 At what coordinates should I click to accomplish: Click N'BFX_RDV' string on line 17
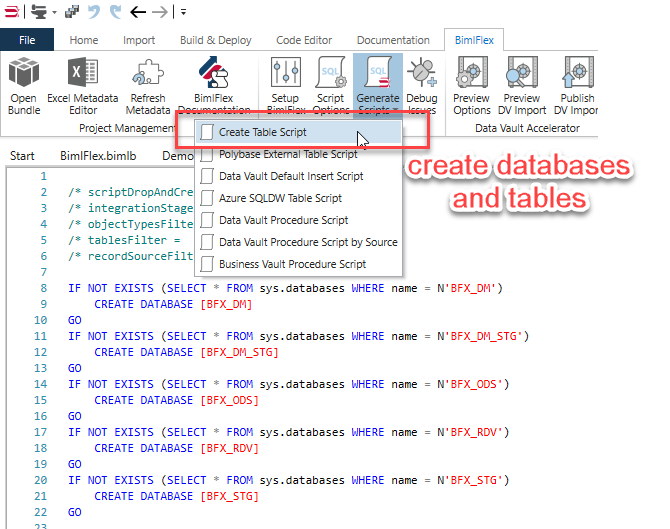tap(470, 432)
